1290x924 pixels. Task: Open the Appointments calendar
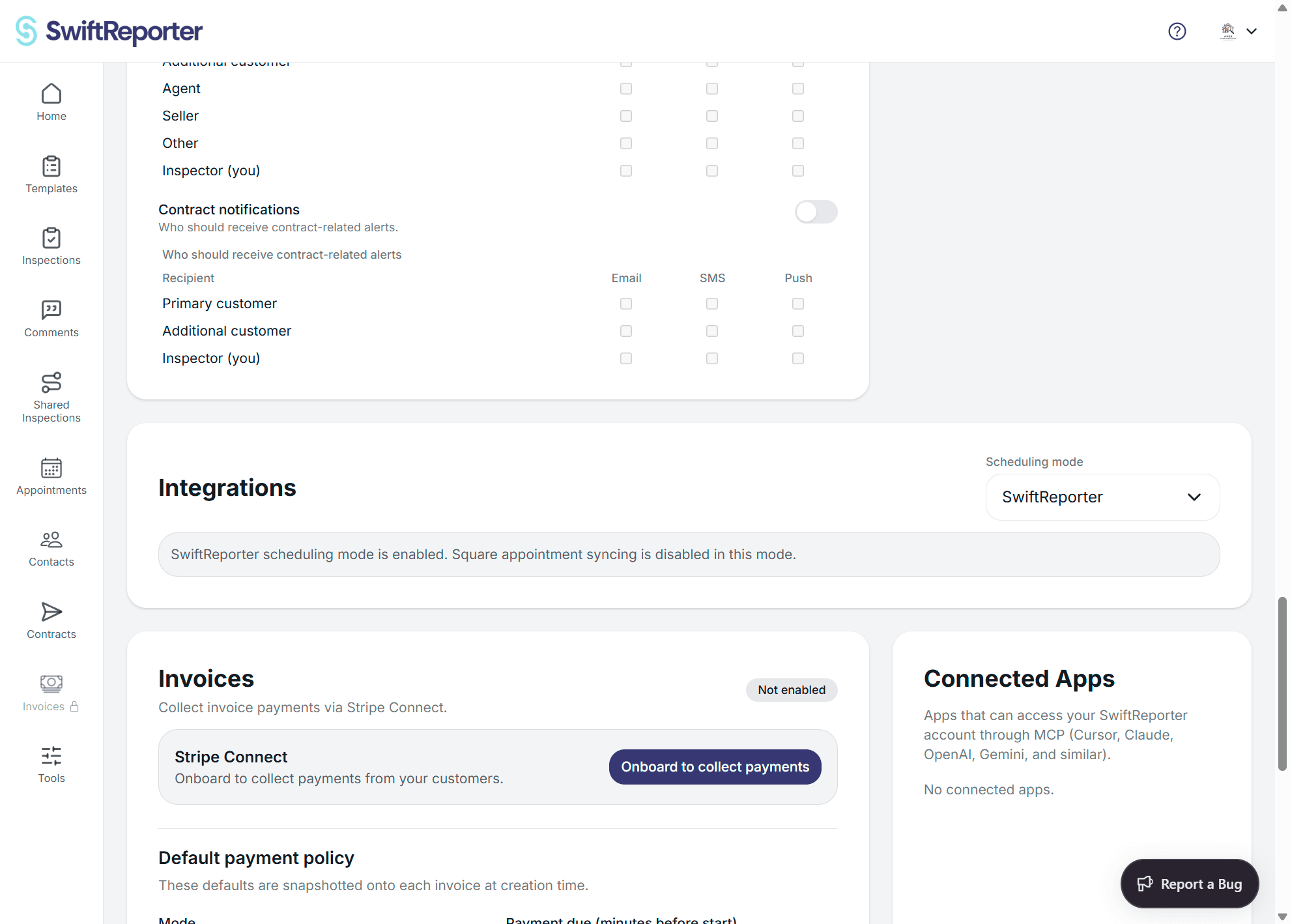click(x=51, y=476)
